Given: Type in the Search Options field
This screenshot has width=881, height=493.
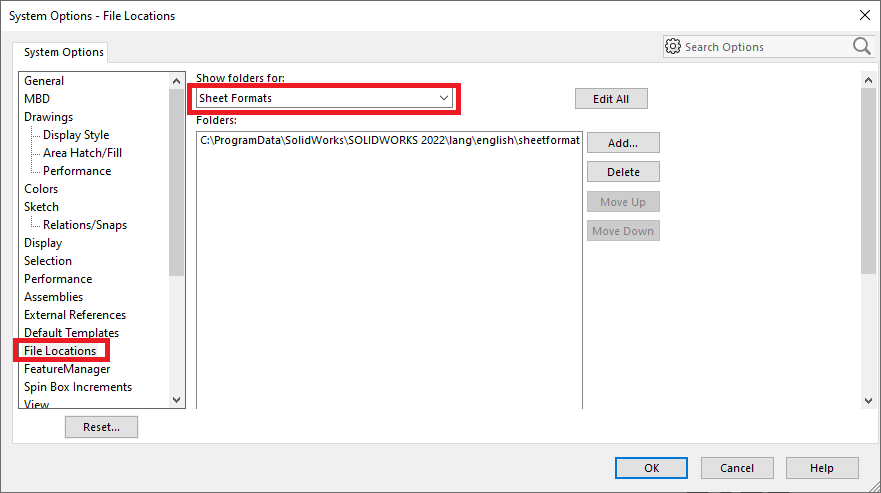Looking at the screenshot, I should 764,47.
